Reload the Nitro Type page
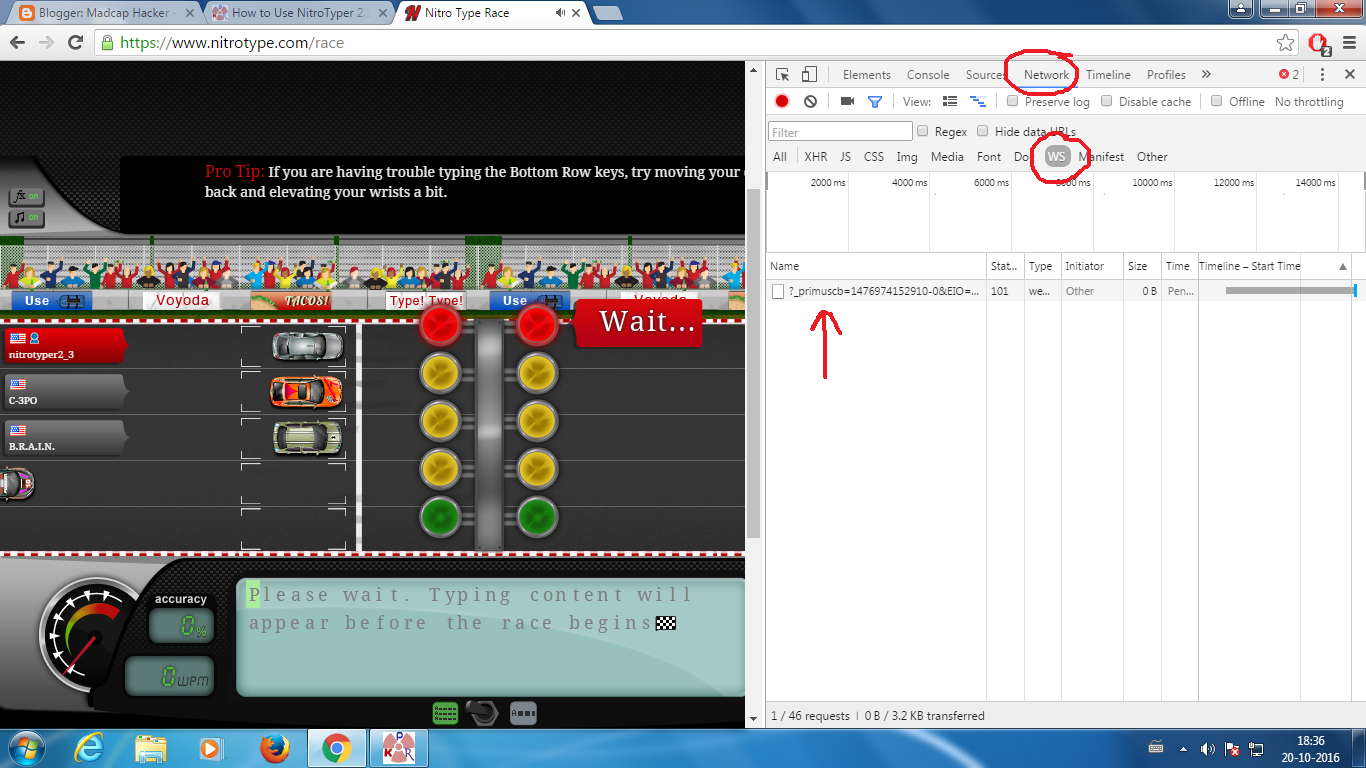 pos(75,43)
